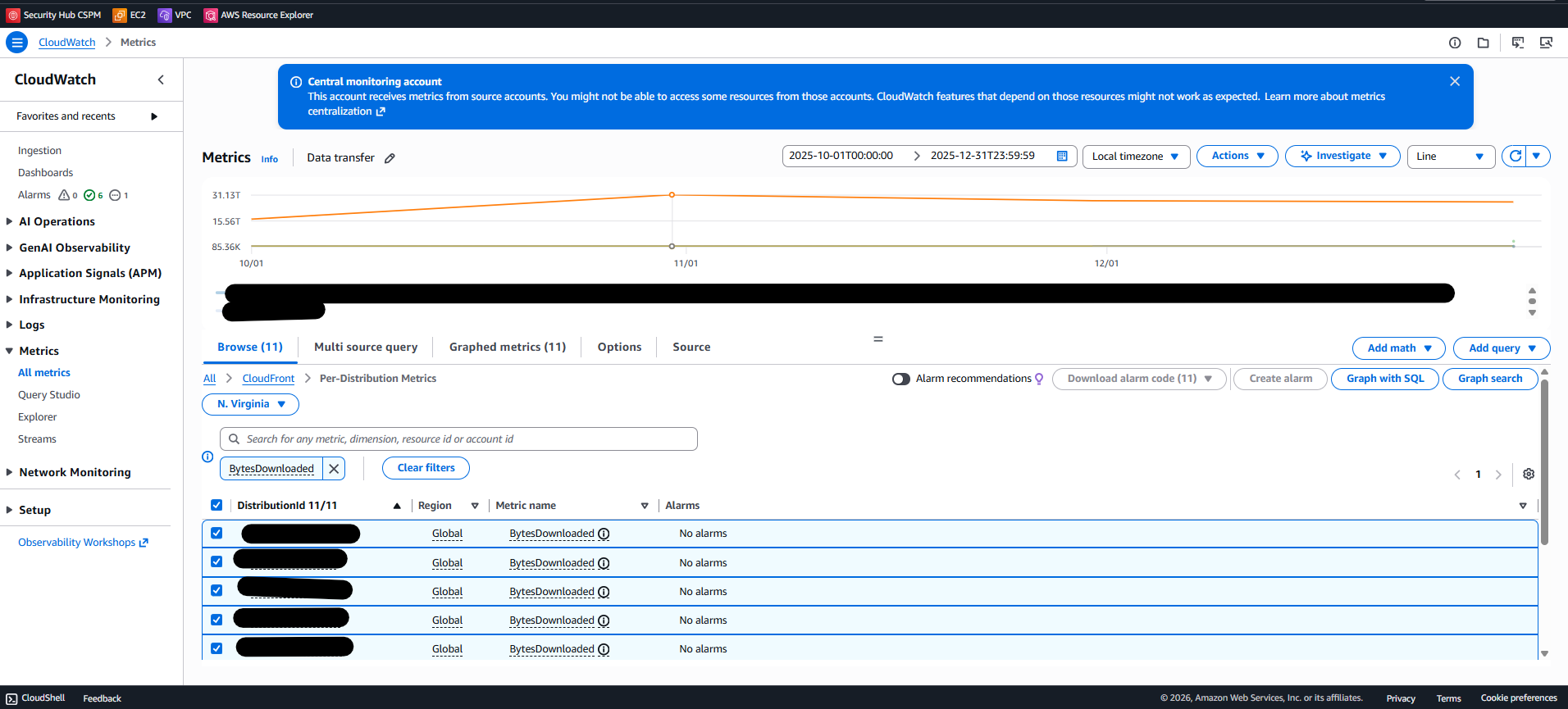
Task: Switch to Multi source query tab
Action: pos(366,347)
